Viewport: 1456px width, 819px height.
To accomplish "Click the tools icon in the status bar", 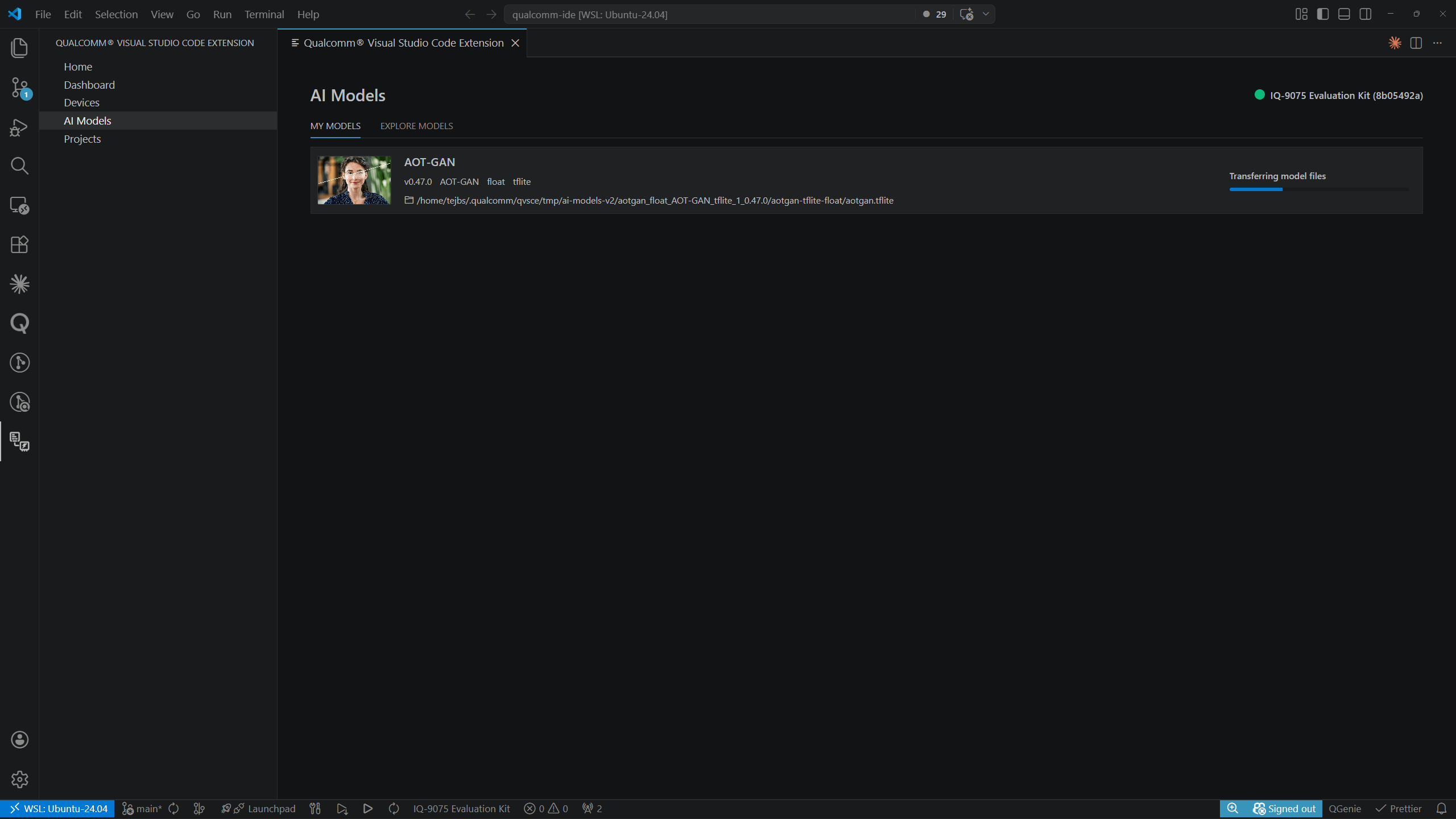I will pos(315,809).
